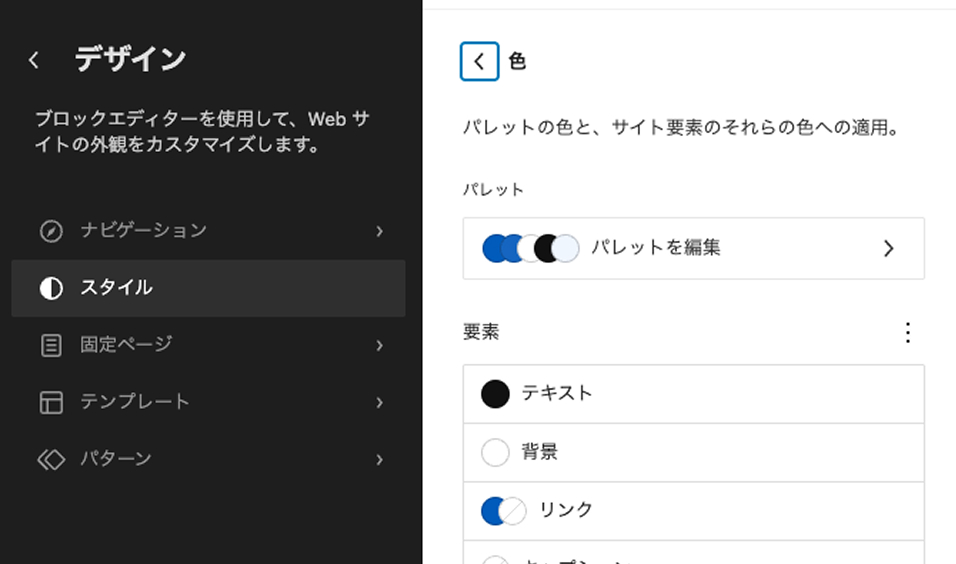956x564 pixels.
Task: Open the テキスト color element row
Action: pyautogui.click(x=694, y=394)
